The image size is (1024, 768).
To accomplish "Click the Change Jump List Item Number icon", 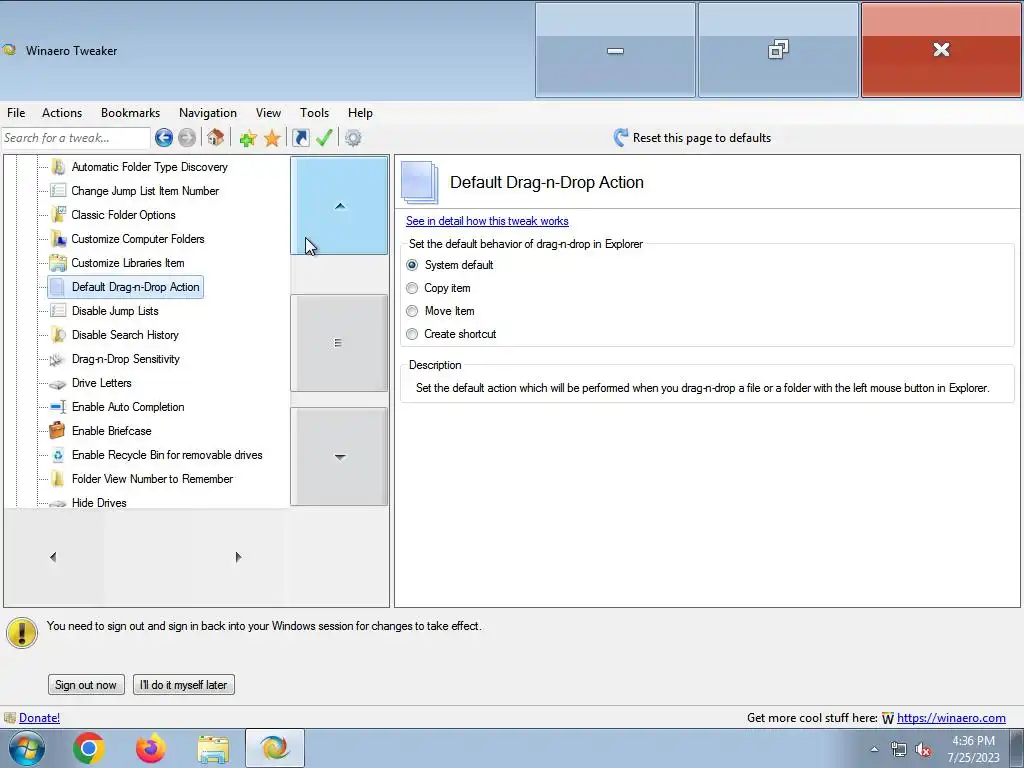I will tap(58, 191).
